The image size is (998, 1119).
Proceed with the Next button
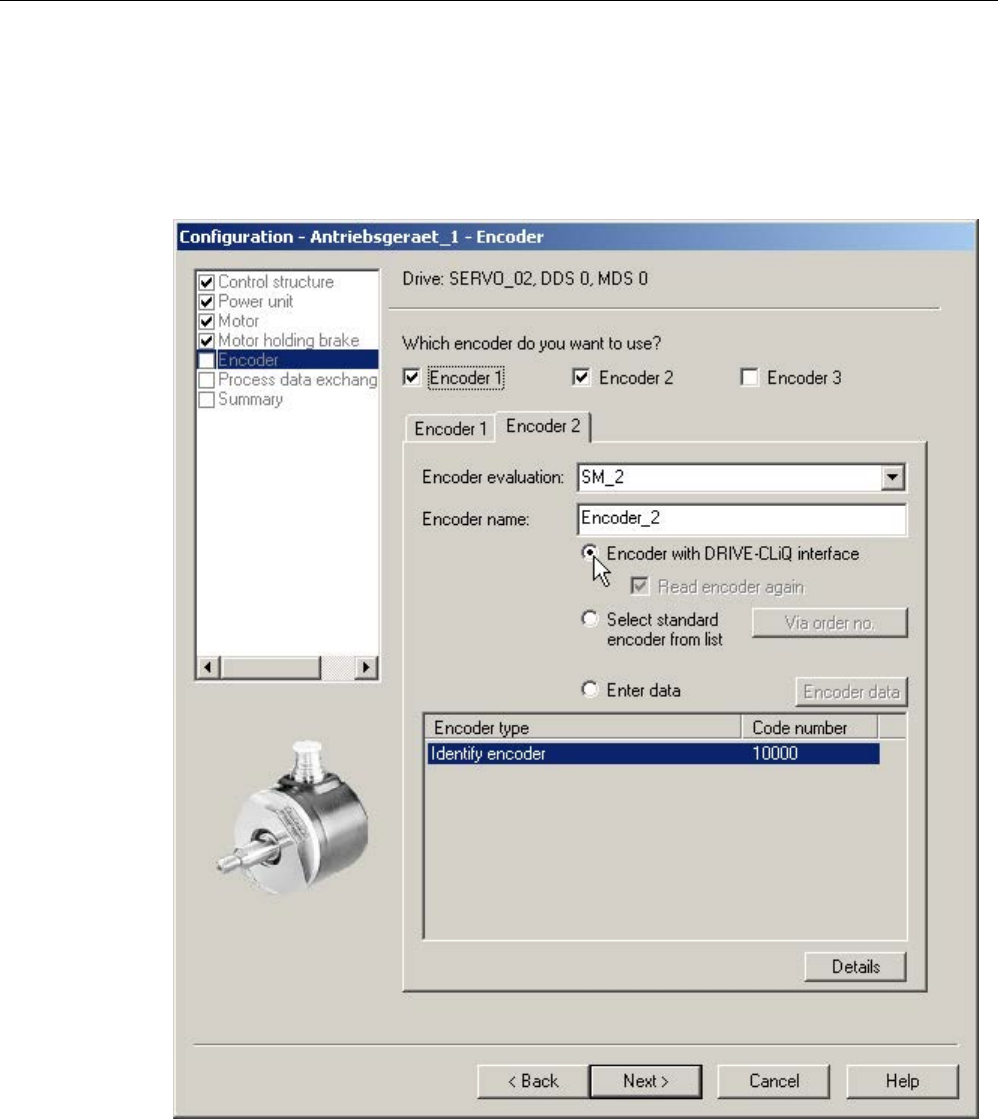coord(645,1081)
